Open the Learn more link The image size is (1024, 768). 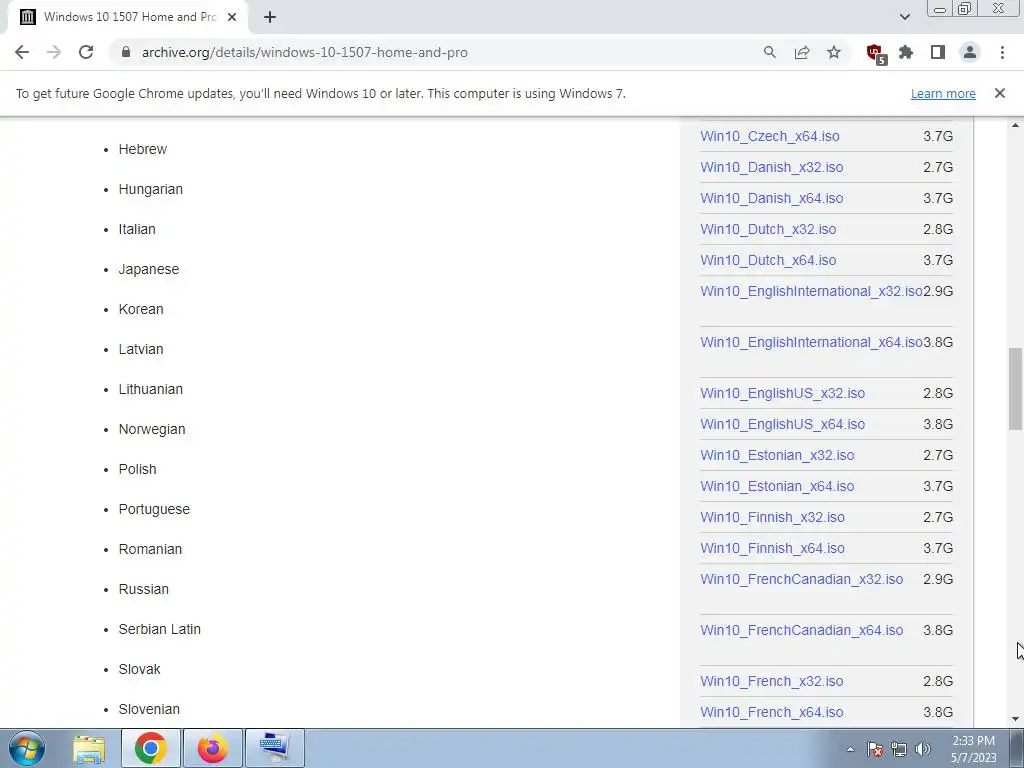click(943, 93)
